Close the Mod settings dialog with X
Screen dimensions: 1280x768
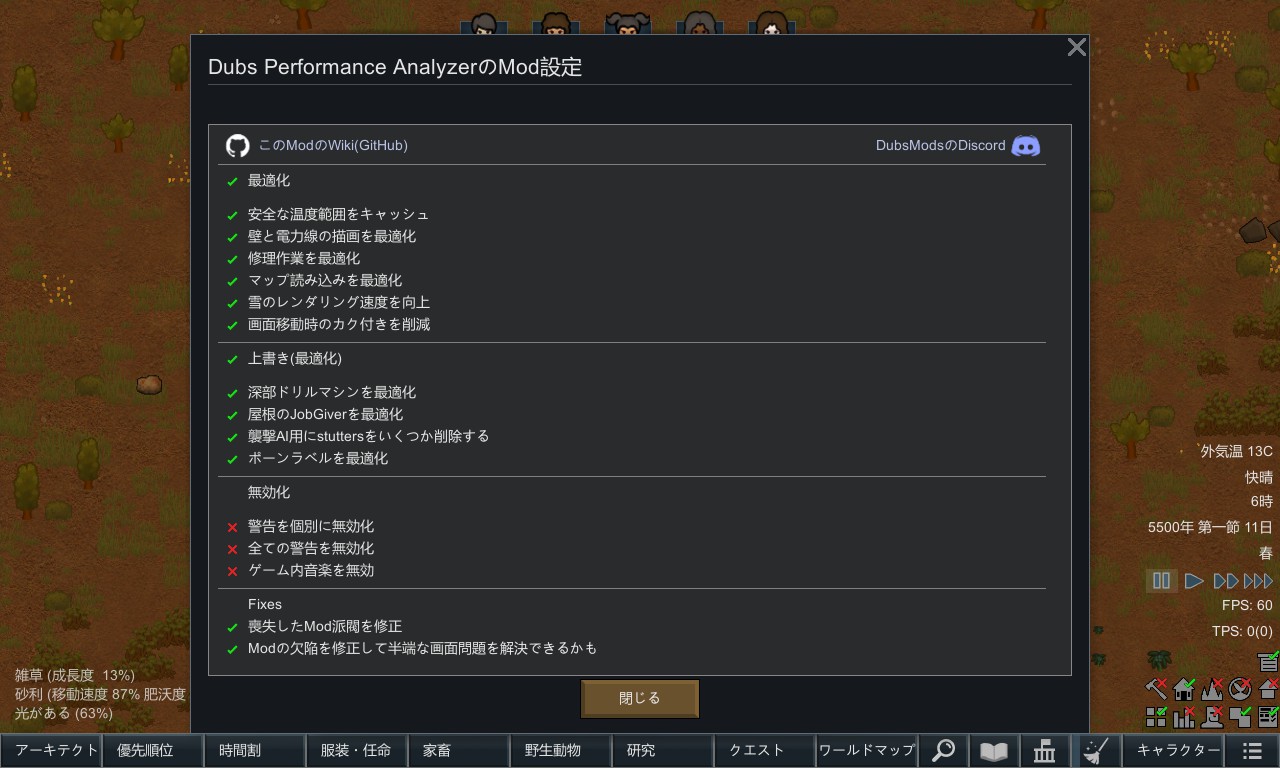(x=1077, y=47)
